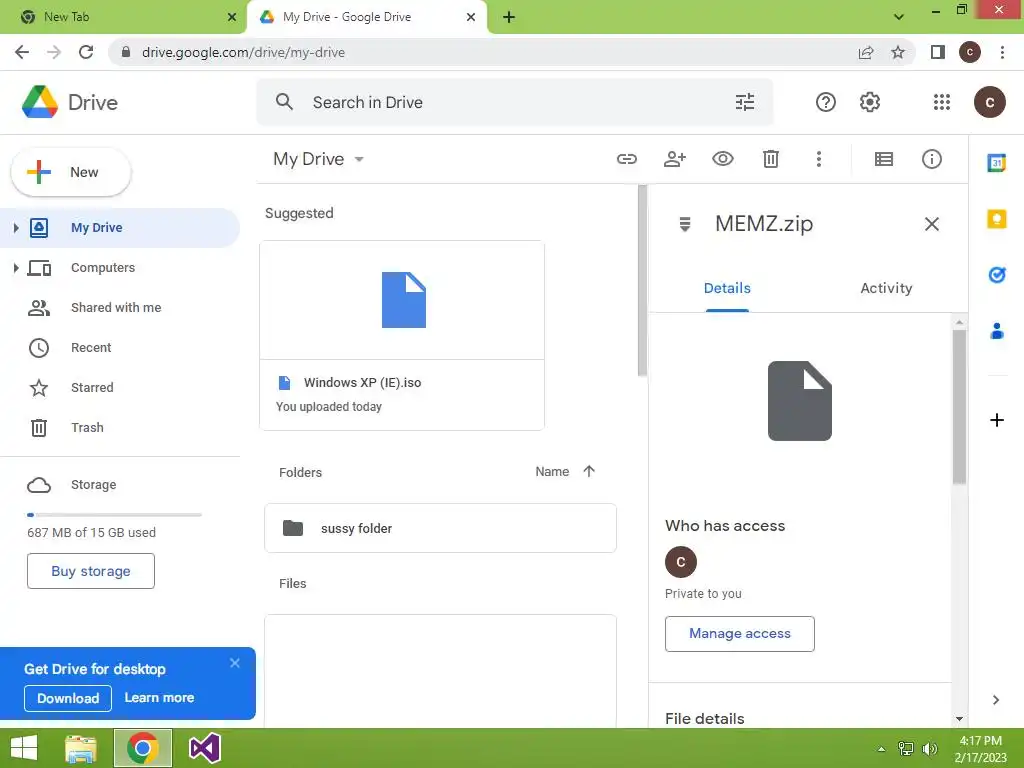Click Download Drive for desktop button
Image resolution: width=1024 pixels, height=768 pixels.
pyautogui.click(x=68, y=698)
